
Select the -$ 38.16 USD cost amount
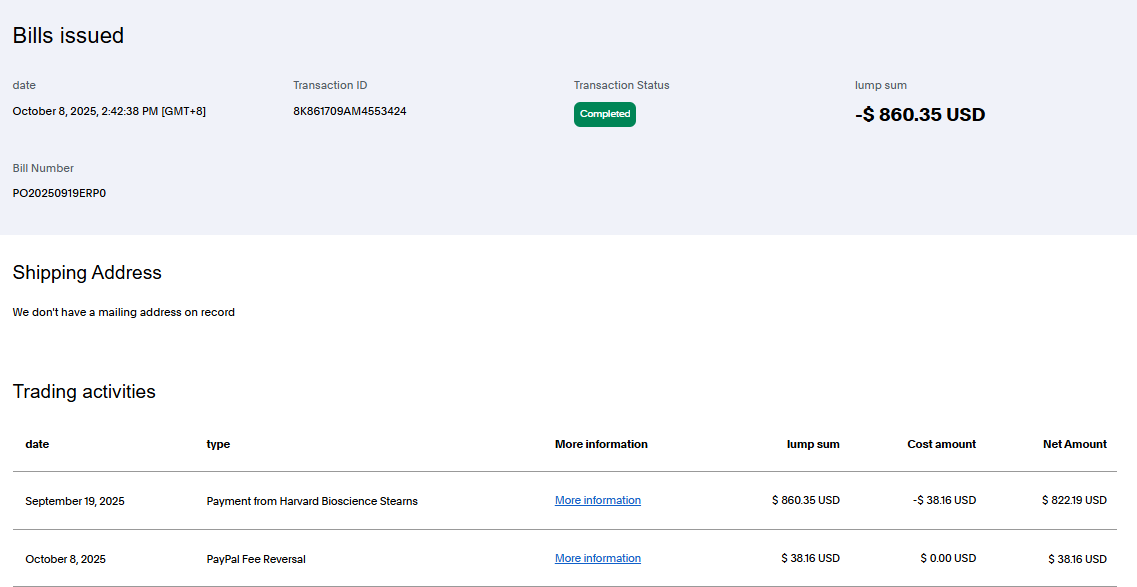point(944,500)
